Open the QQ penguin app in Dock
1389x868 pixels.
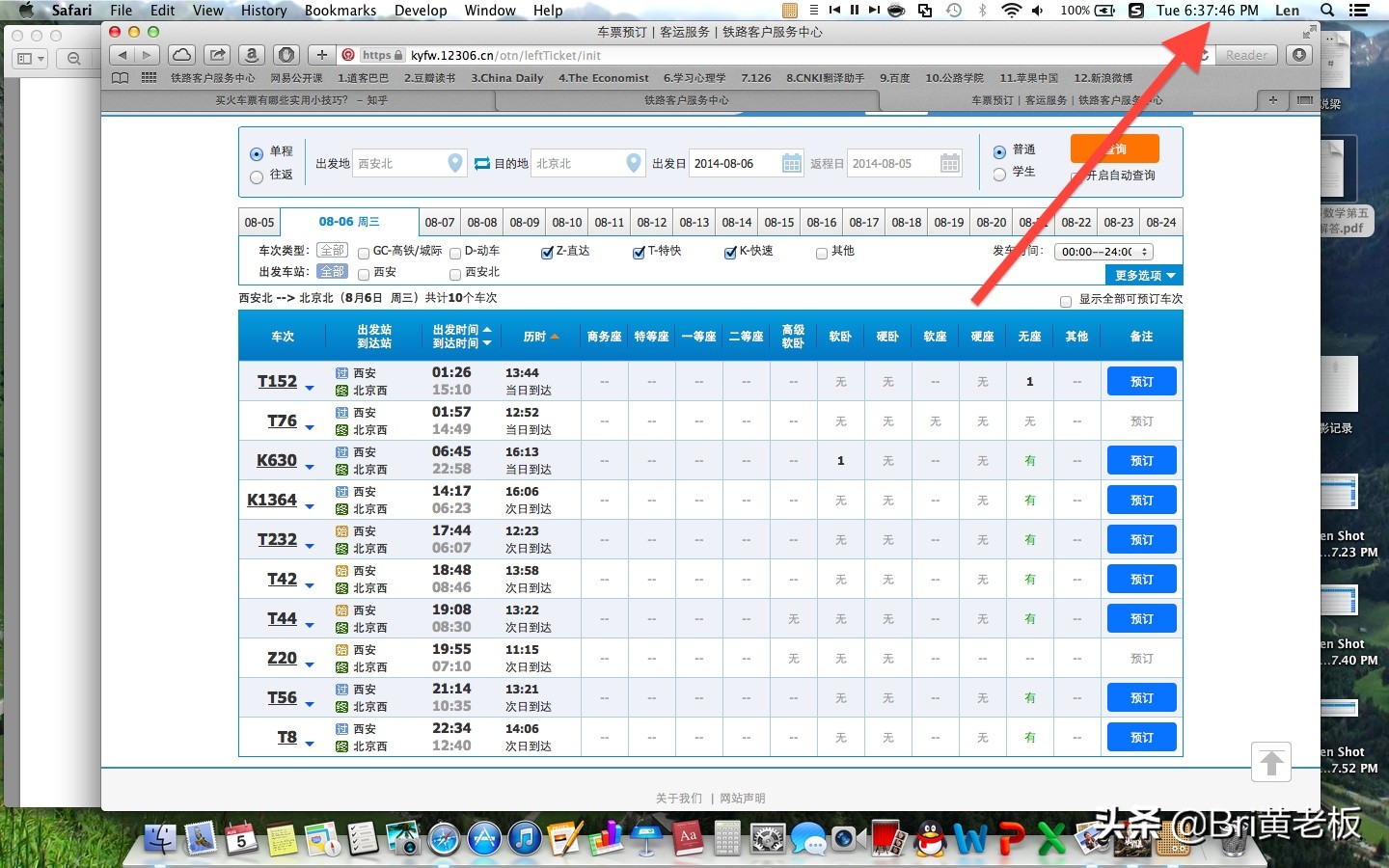(x=930, y=839)
